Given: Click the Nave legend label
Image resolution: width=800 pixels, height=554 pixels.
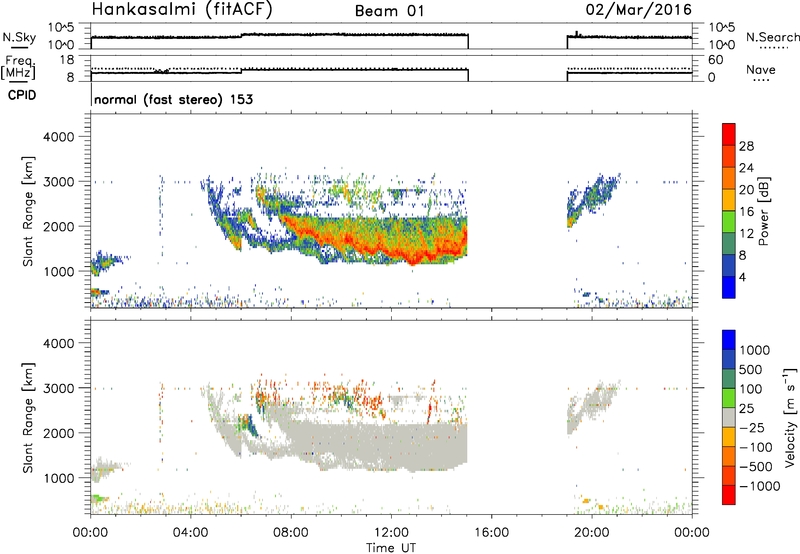Looking at the screenshot, I should click(x=761, y=70).
